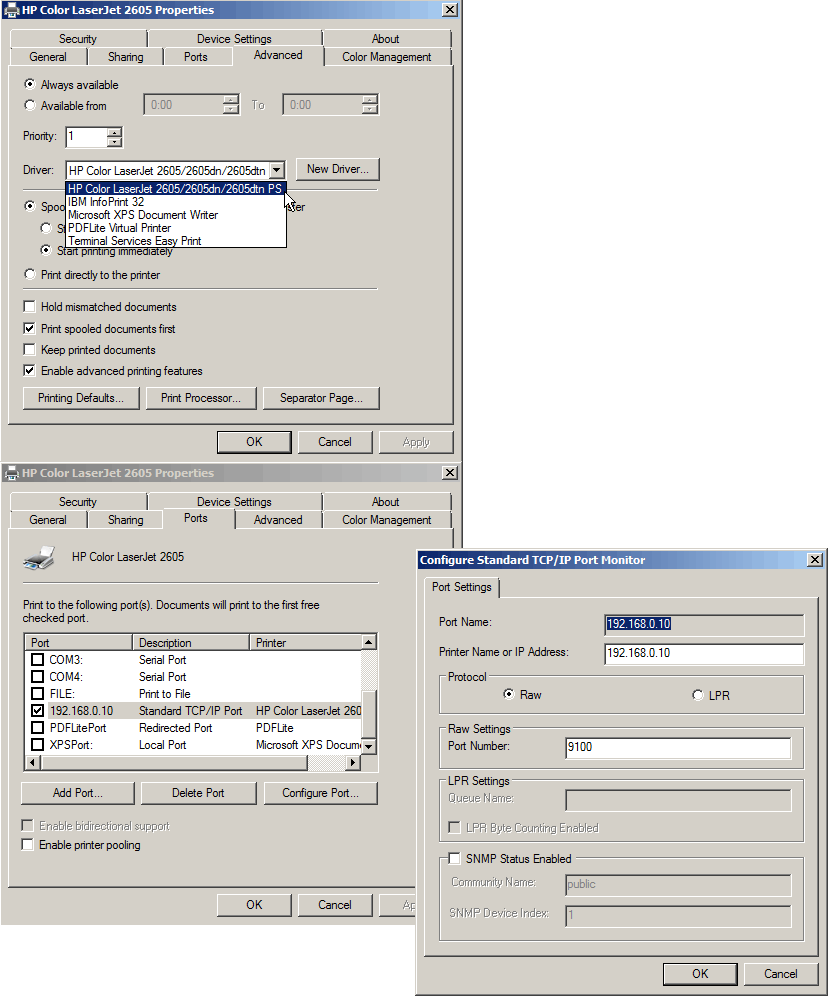Check the COM3 port checkbox
The height and width of the screenshot is (1000, 829).
pos(38,659)
